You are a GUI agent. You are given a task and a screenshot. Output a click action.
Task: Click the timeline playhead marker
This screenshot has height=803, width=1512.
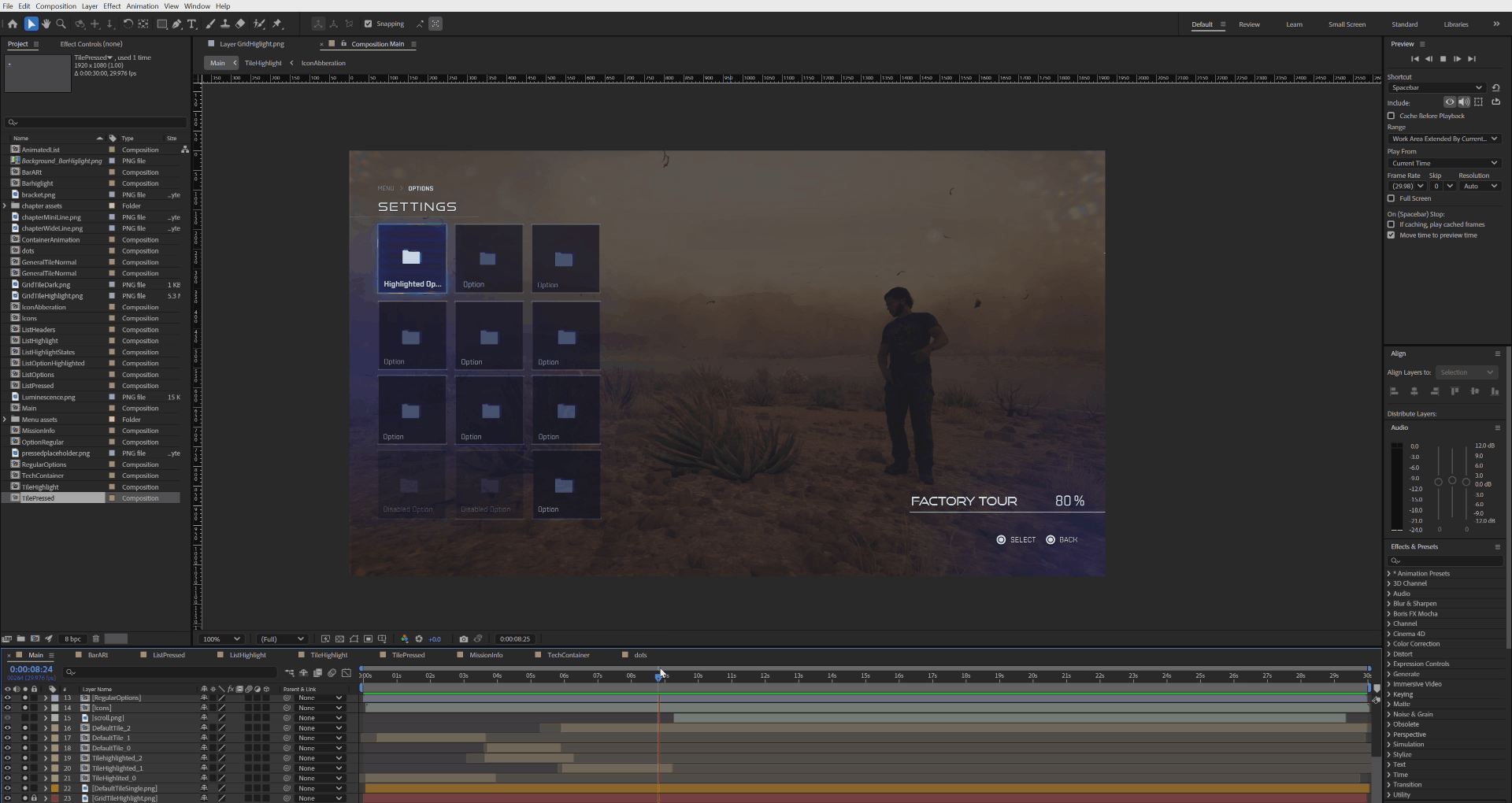click(659, 676)
